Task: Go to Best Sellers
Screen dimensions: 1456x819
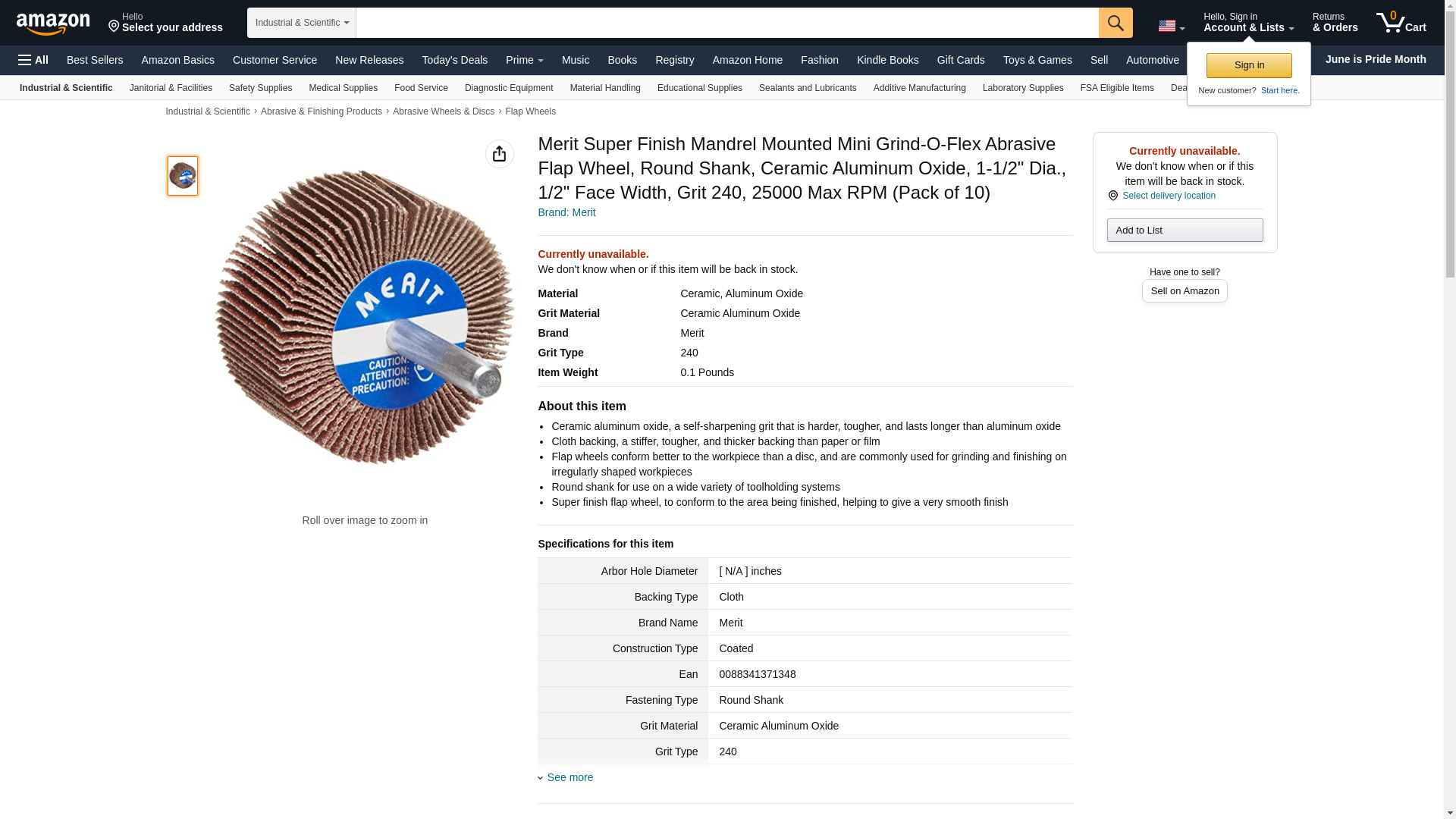Action: (95, 60)
